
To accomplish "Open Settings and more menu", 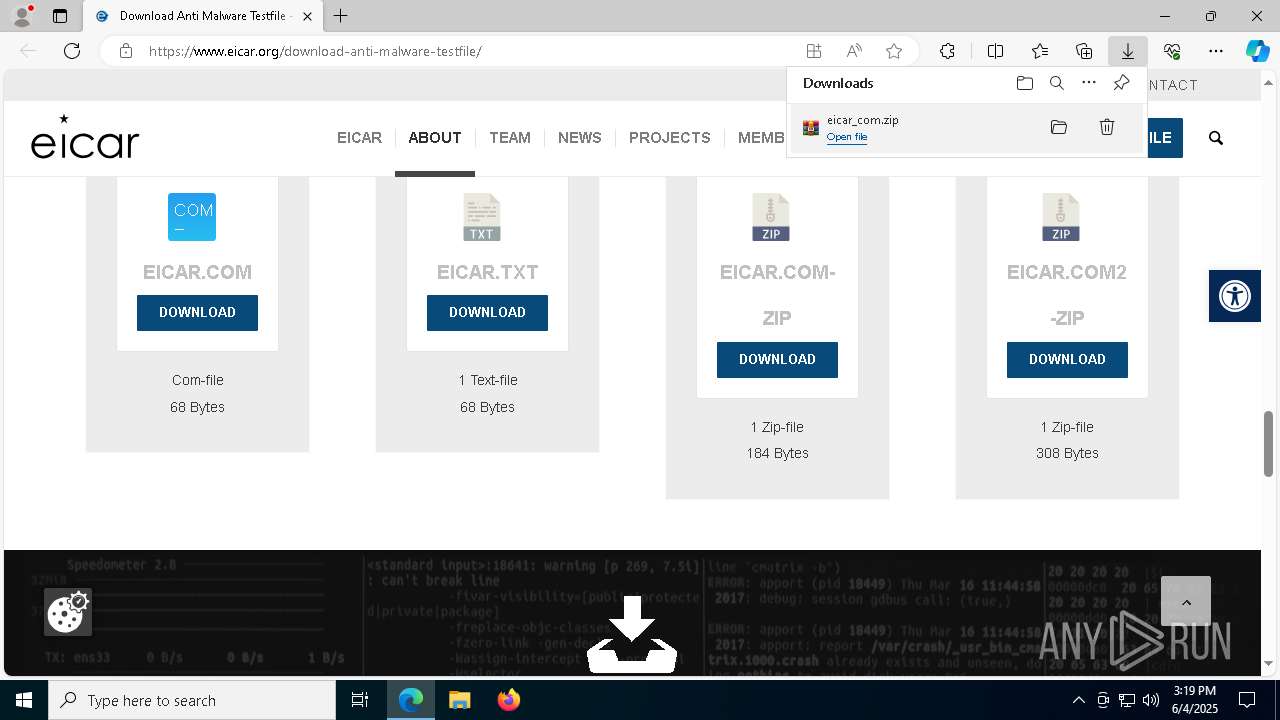I will coord(1216,51).
